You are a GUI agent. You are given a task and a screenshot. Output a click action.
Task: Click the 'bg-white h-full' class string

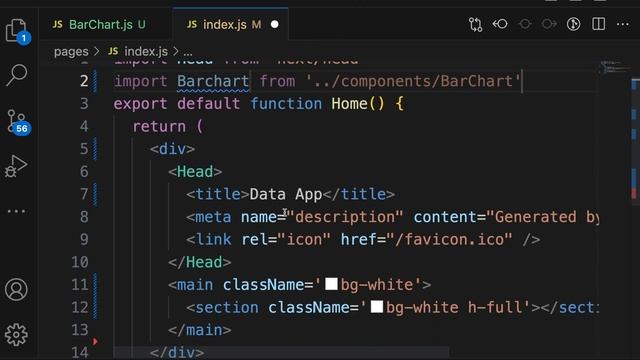point(445,307)
